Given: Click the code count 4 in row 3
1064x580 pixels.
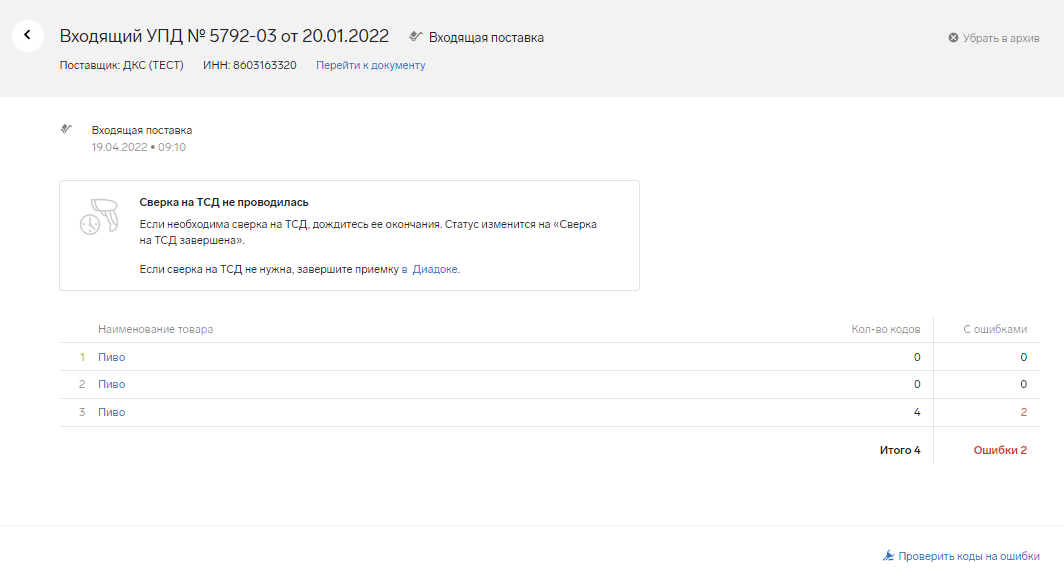Looking at the screenshot, I should point(916,412).
